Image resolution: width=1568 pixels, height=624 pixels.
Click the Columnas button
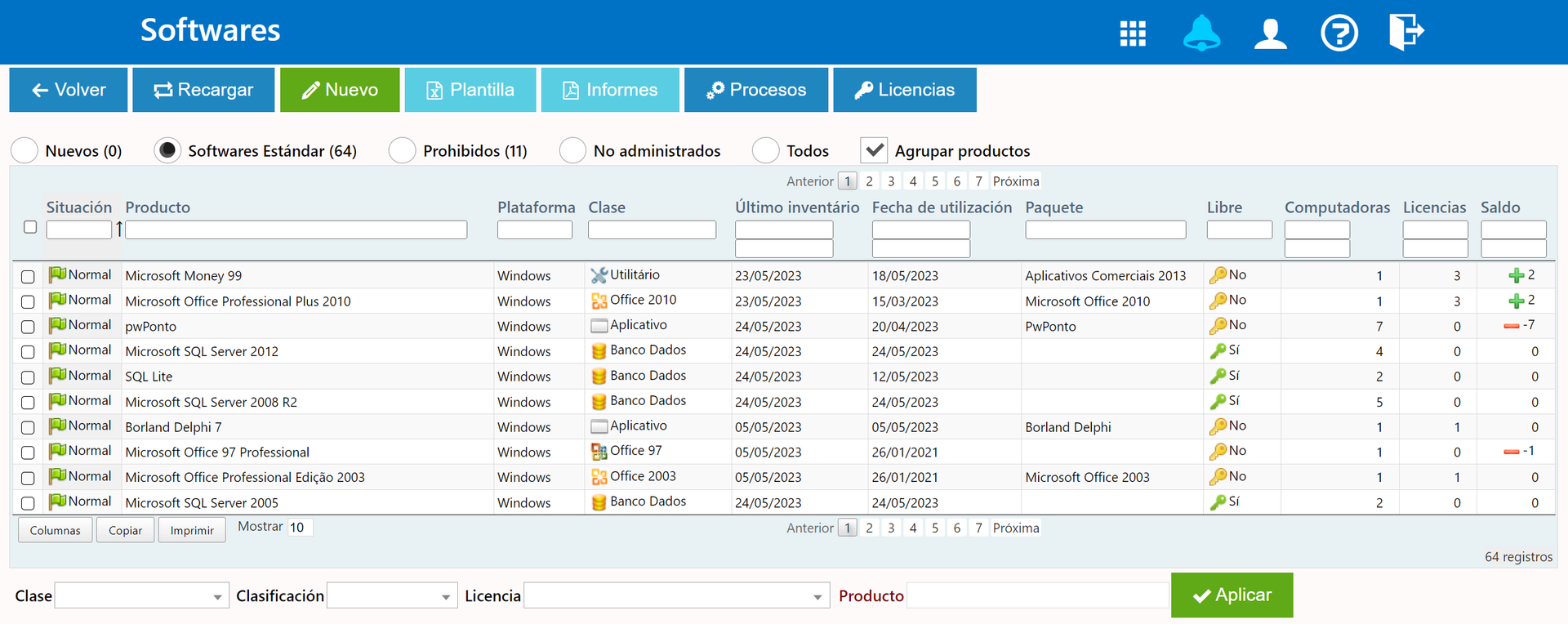point(56,530)
